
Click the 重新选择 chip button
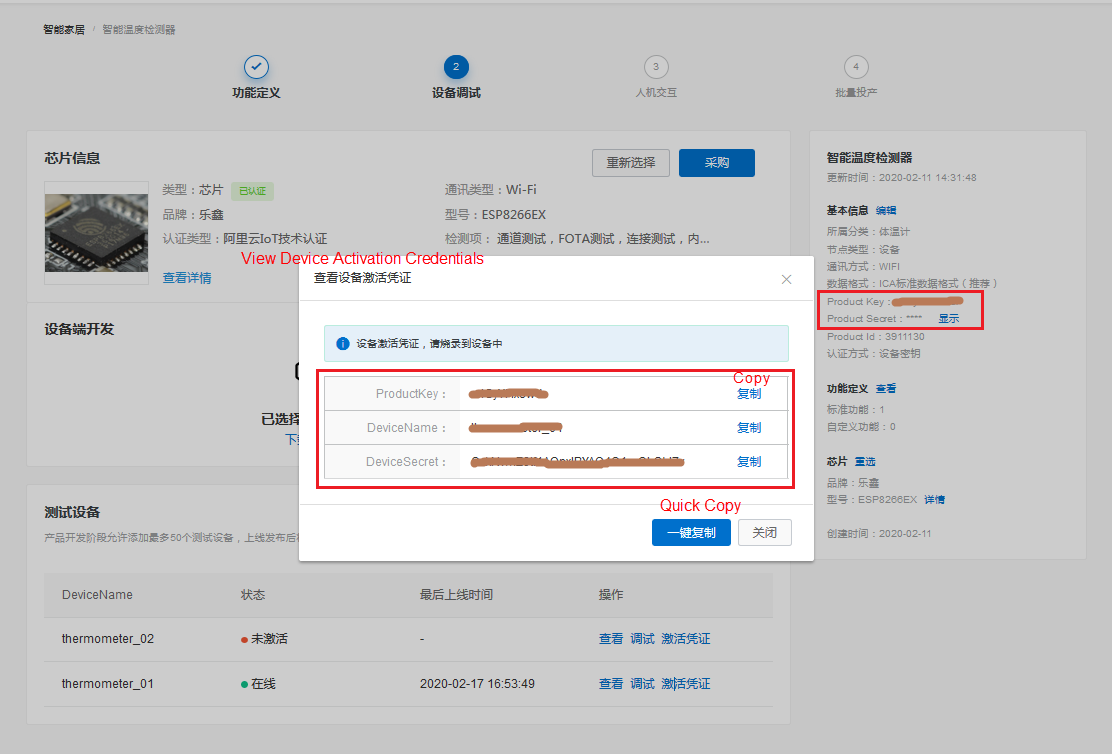click(631, 163)
